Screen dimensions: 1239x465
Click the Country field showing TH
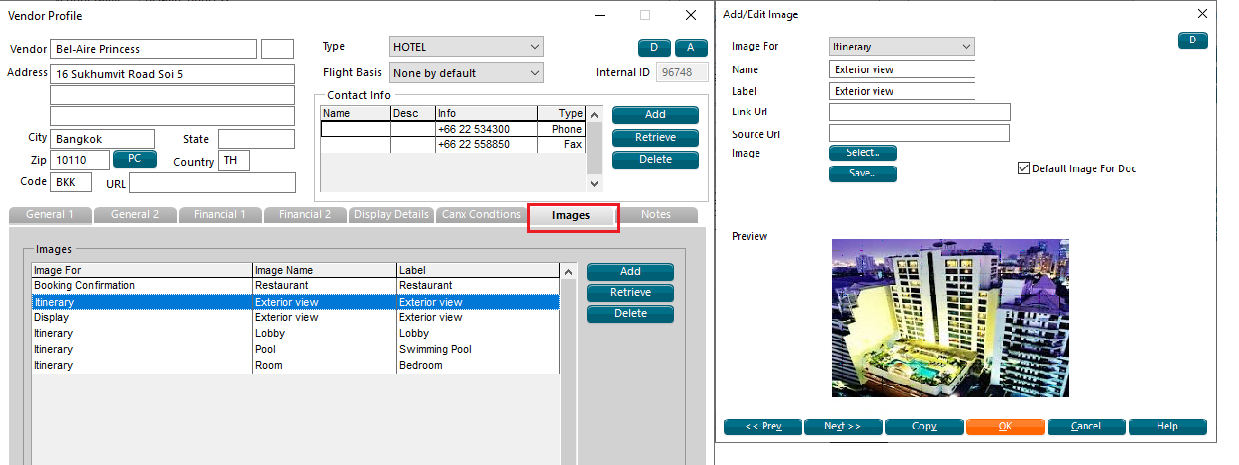click(234, 161)
